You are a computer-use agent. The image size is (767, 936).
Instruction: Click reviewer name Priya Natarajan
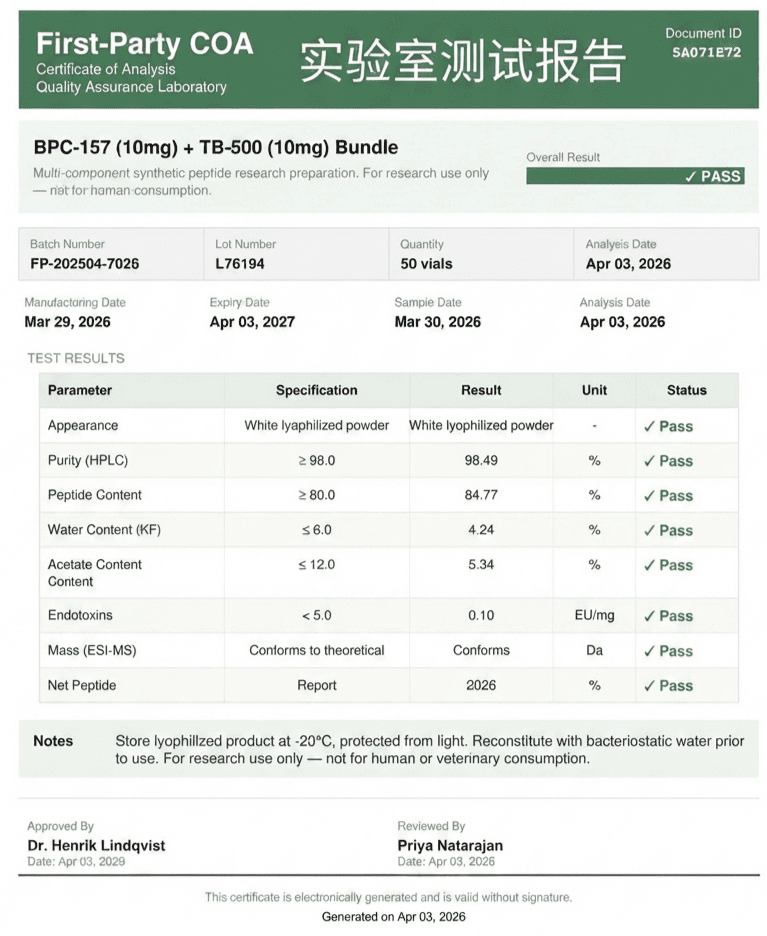point(450,845)
